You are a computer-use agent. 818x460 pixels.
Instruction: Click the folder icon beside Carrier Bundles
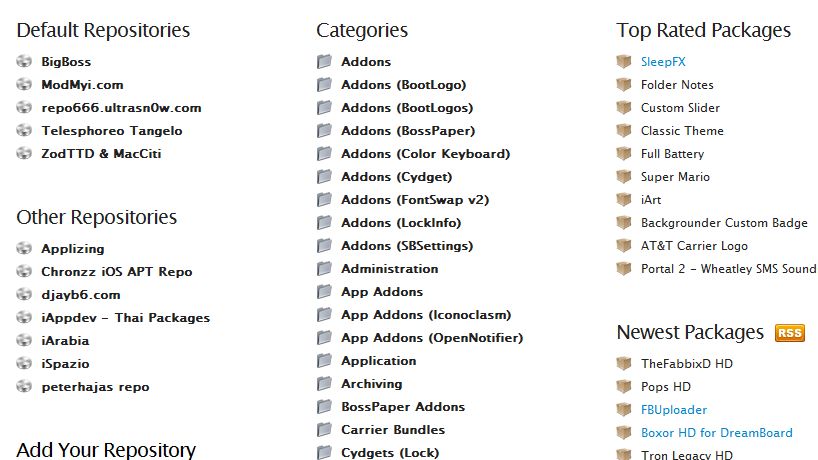pyautogui.click(x=324, y=430)
